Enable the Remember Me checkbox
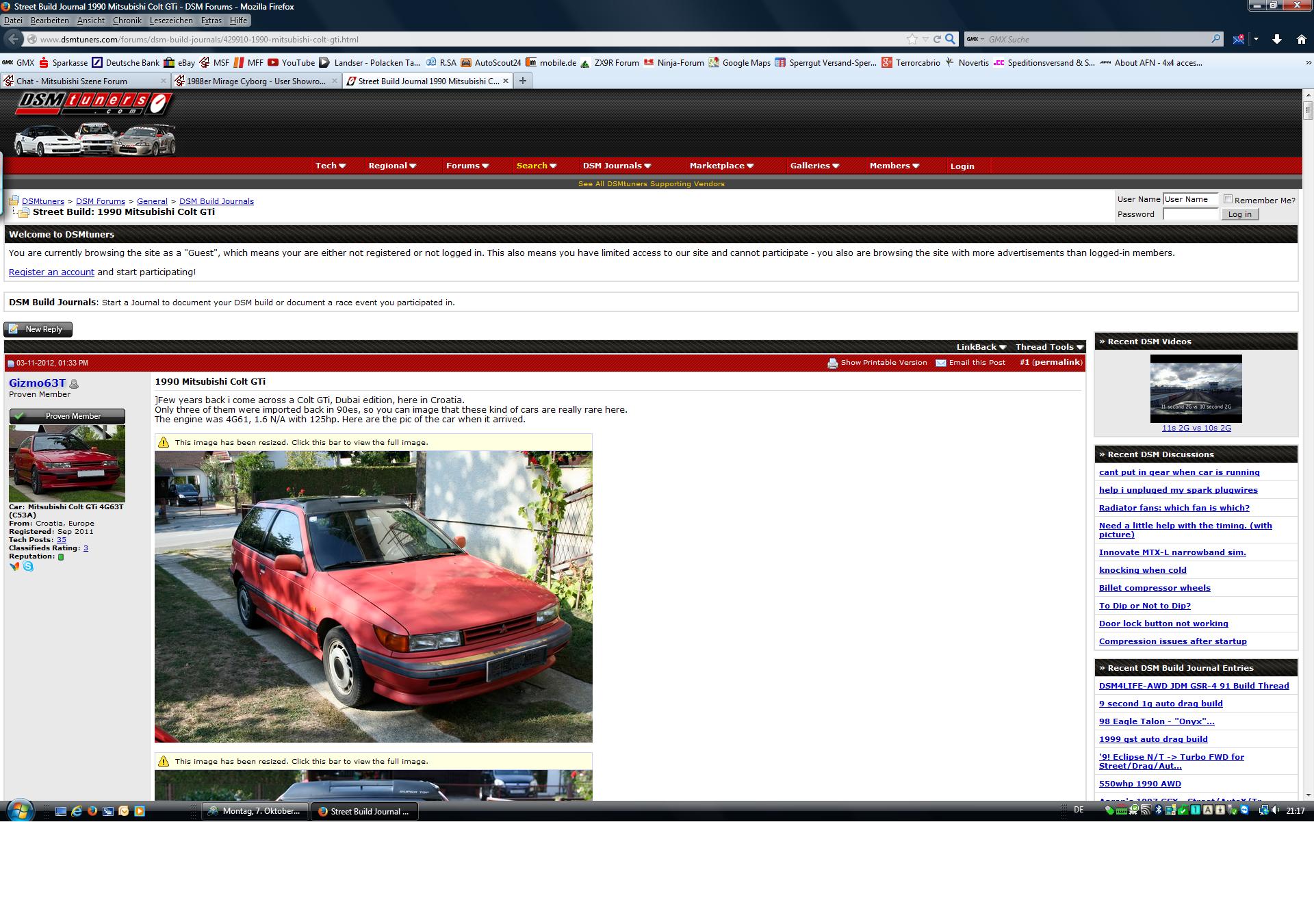Image resolution: width=1314 pixels, height=924 pixels. (x=1228, y=199)
